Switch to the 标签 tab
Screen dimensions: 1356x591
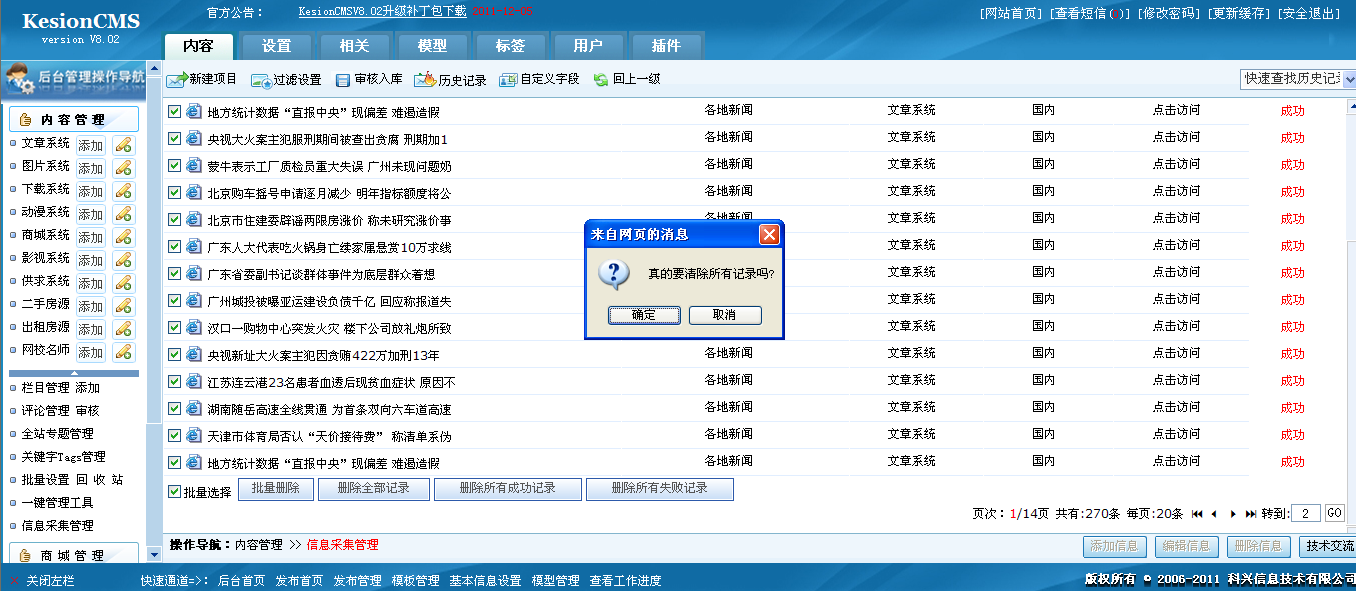tap(511, 46)
